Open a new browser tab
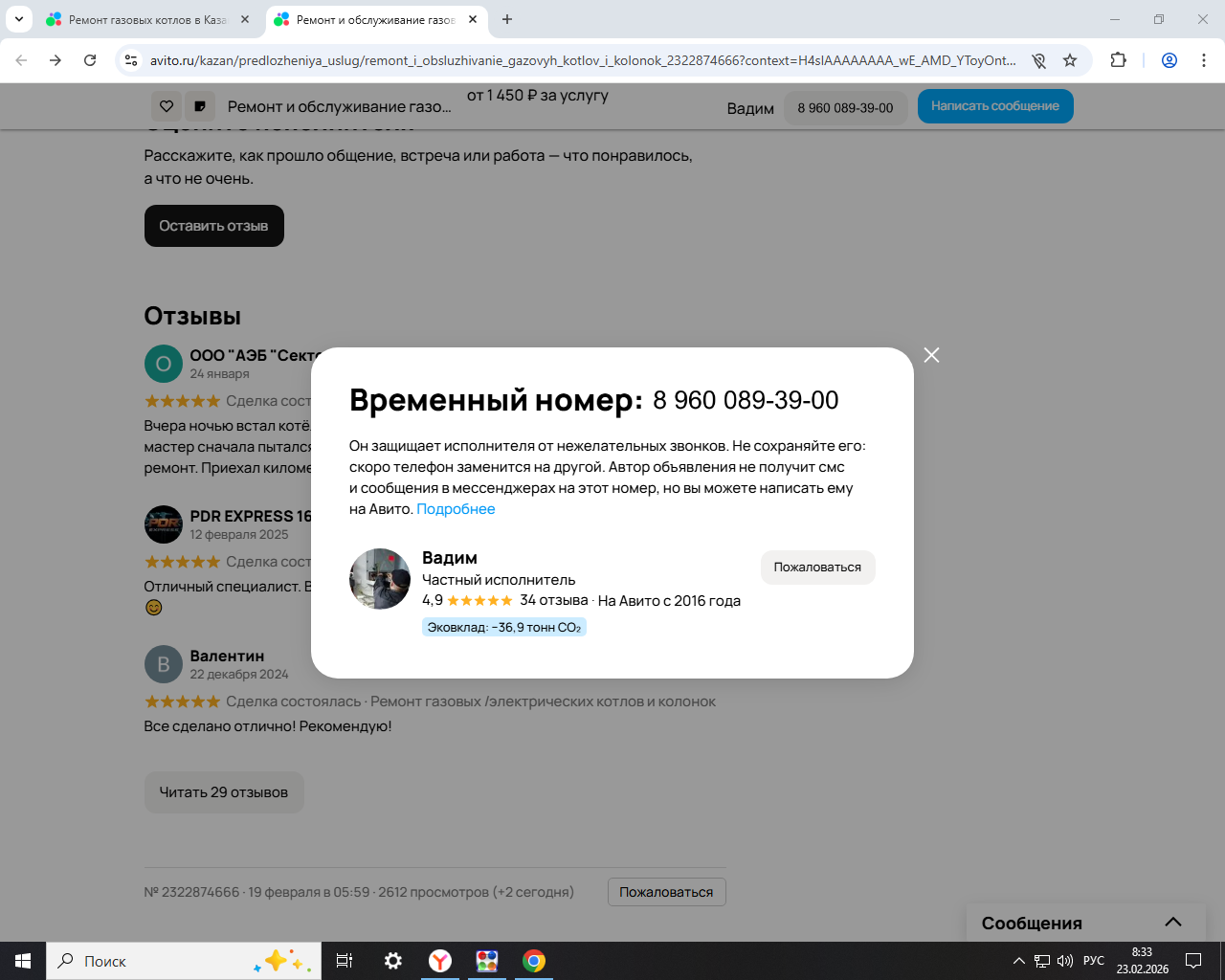The image size is (1225, 980). click(x=507, y=19)
